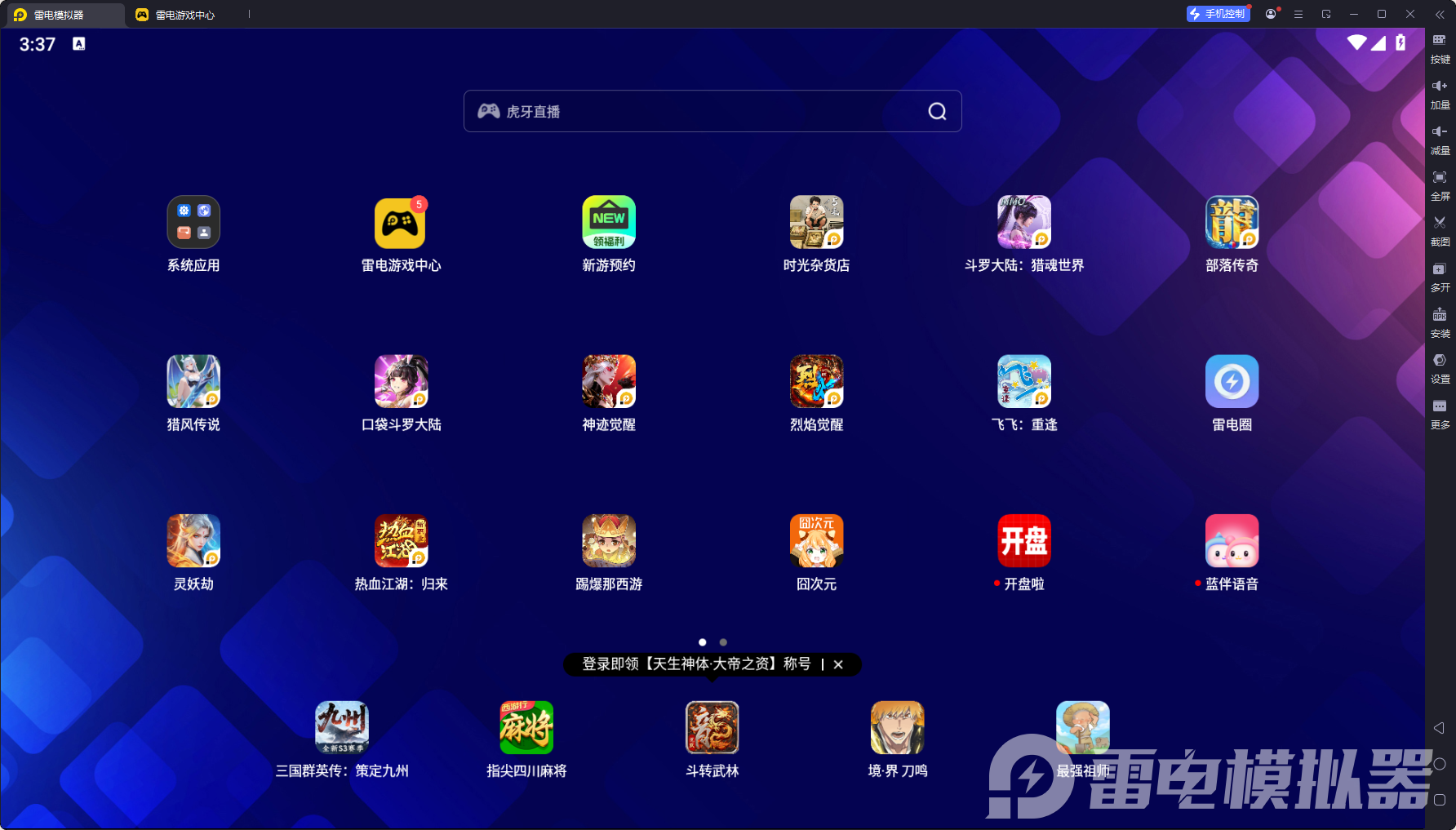This screenshot has height=830, width=1456.
Task: Launch 时光杂货店 game
Action: pyautogui.click(x=816, y=222)
